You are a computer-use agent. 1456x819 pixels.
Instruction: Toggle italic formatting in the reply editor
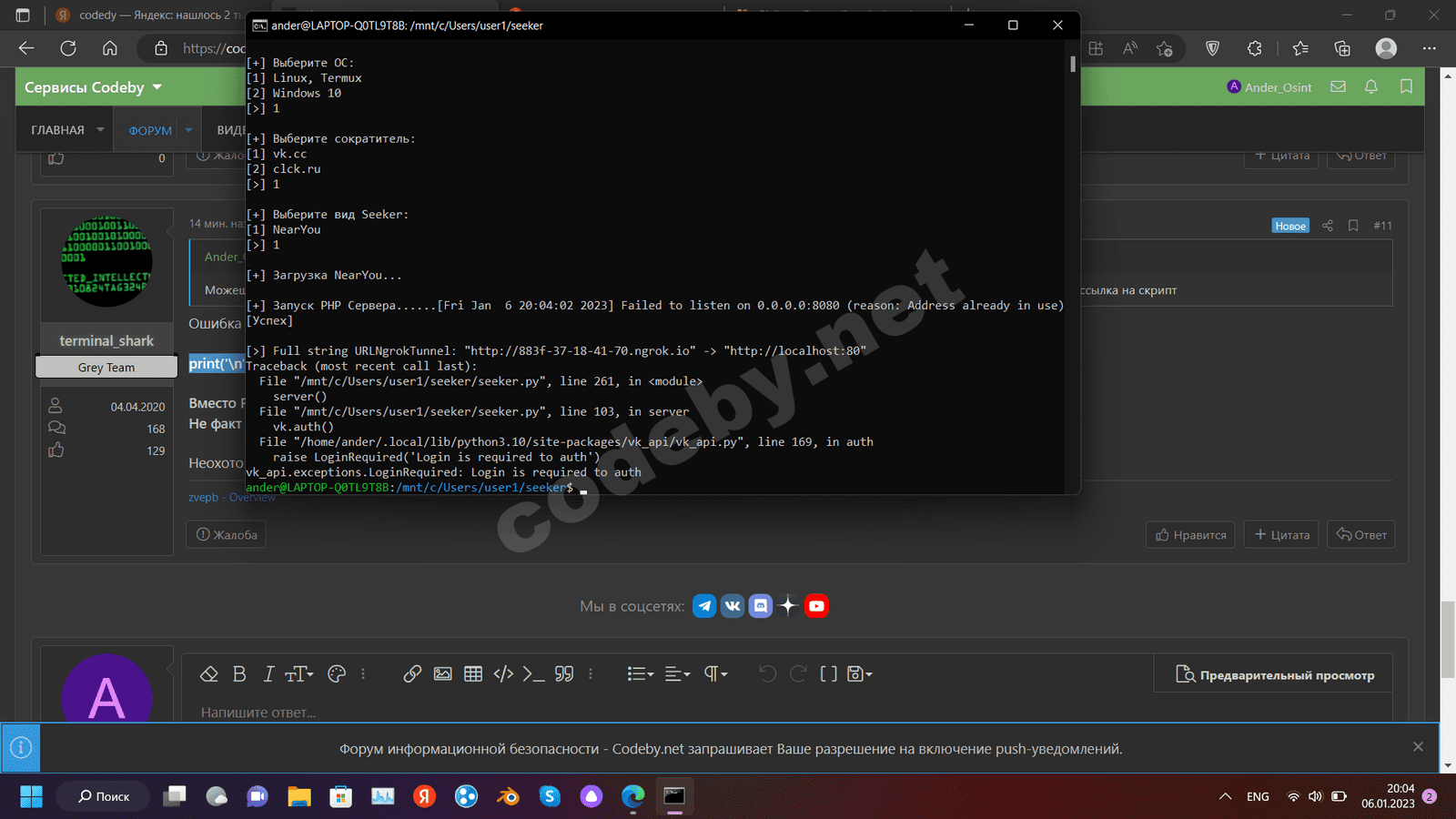tap(268, 674)
